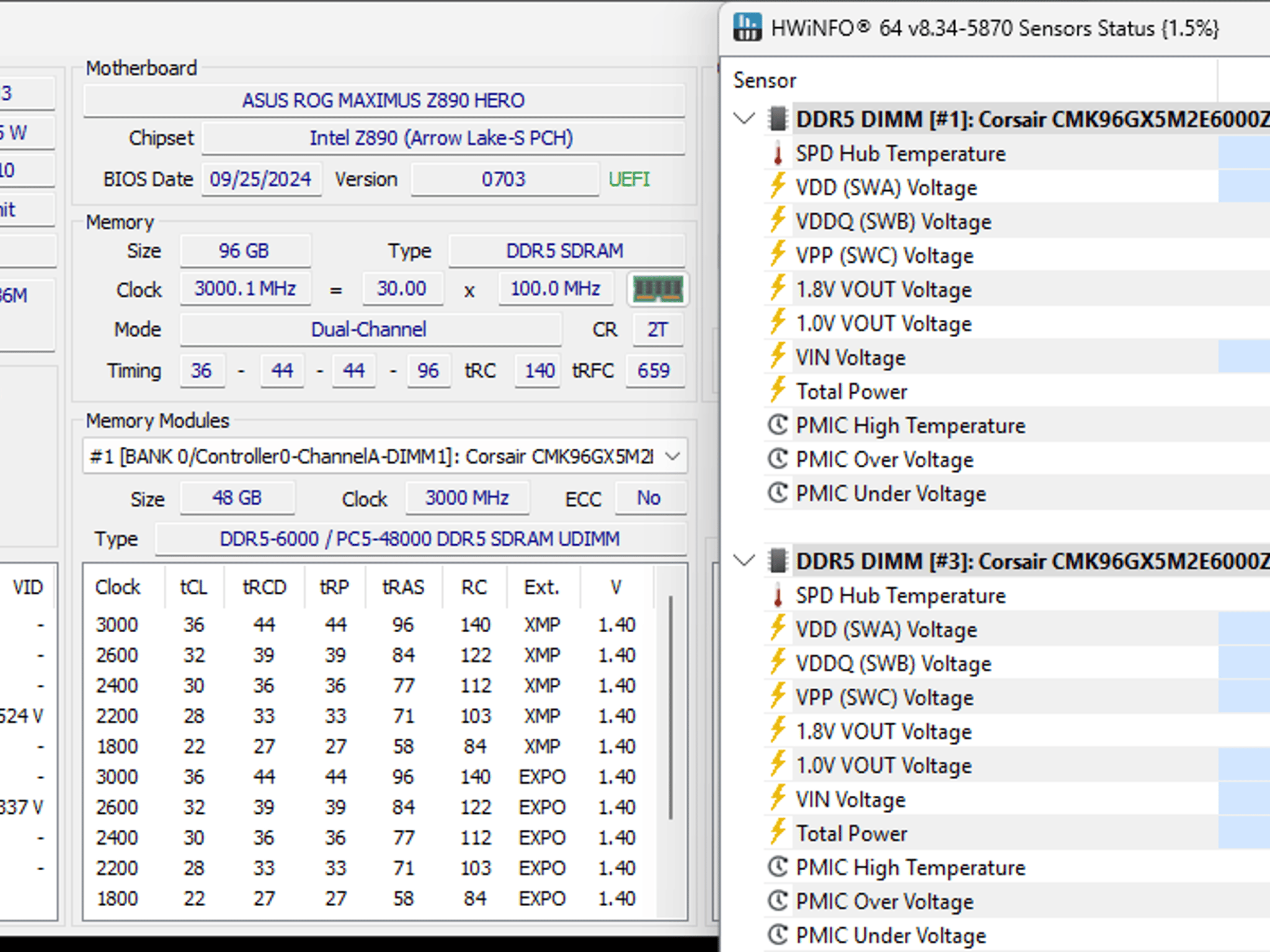Click the DIMM #3 memory chip icon

point(777,561)
